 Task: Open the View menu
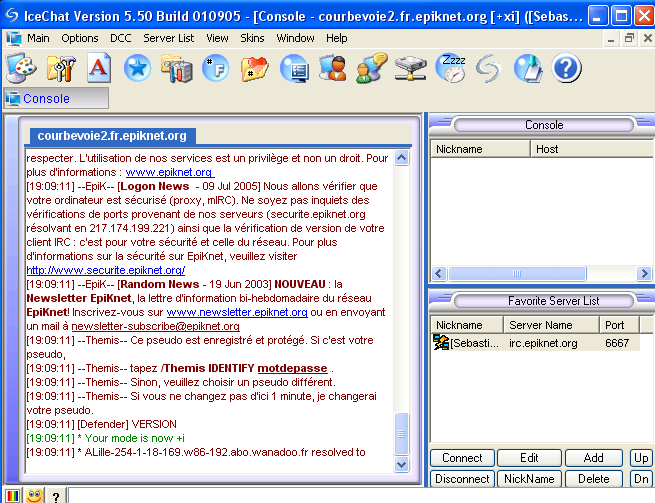(217, 38)
